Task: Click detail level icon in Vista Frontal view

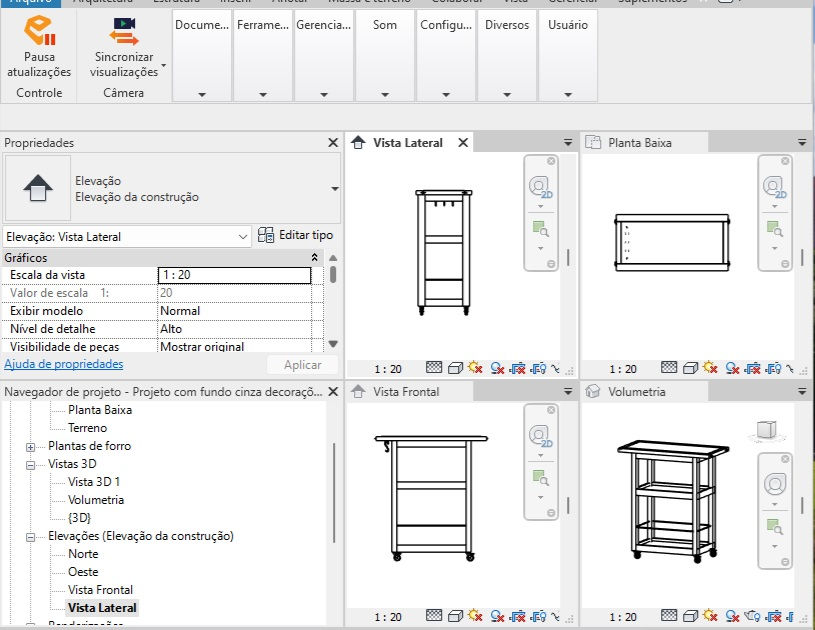Action: pyautogui.click(x=434, y=615)
